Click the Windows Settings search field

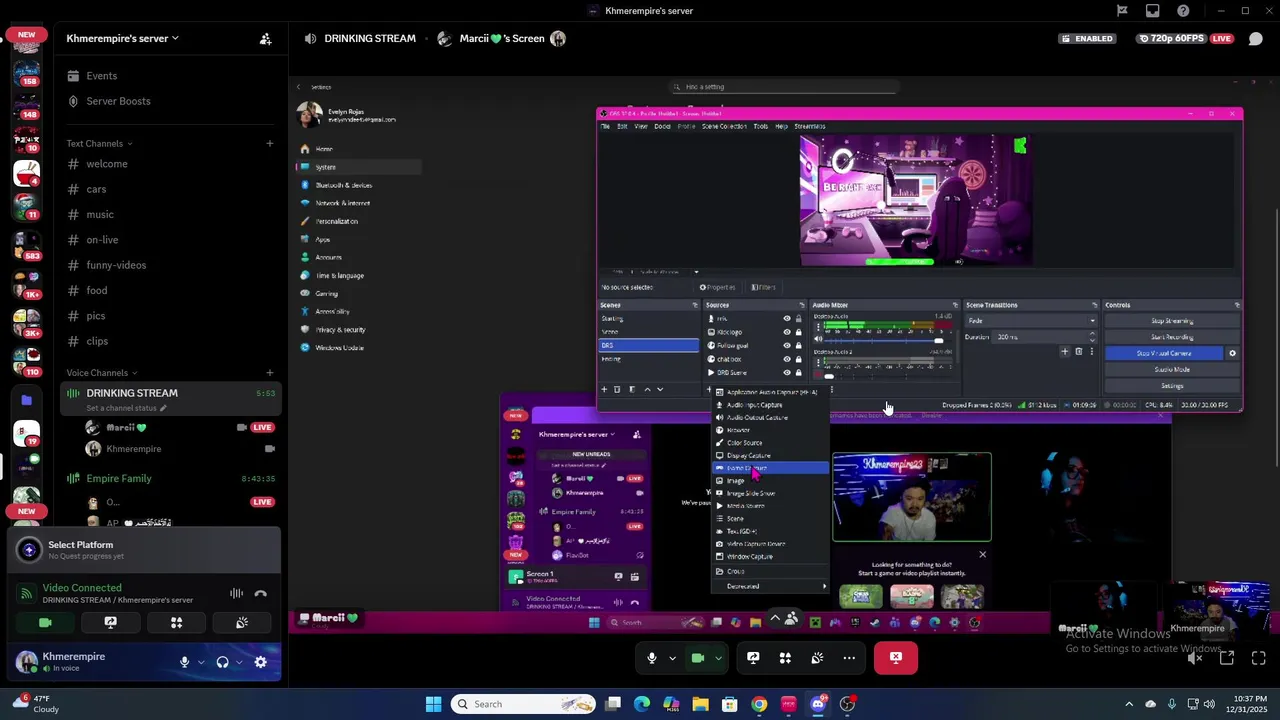(x=785, y=87)
